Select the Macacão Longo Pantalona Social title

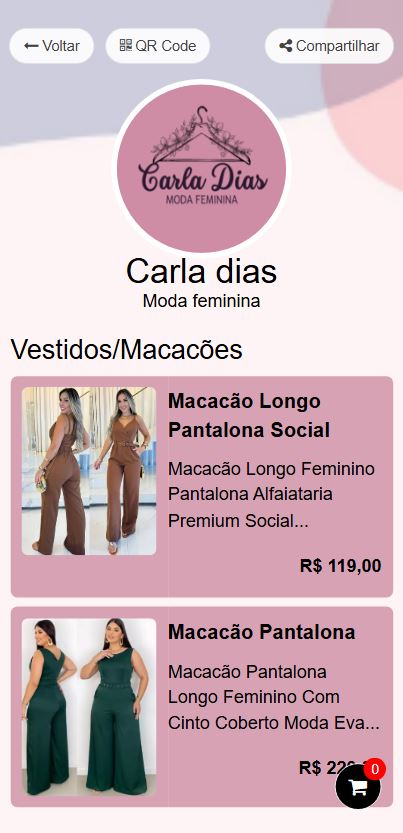(x=249, y=415)
